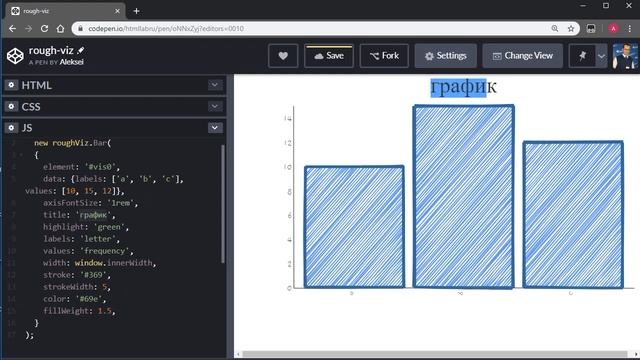Image resolution: width=640 pixels, height=360 pixels.
Task: View site lock info icon
Action: [80, 29]
